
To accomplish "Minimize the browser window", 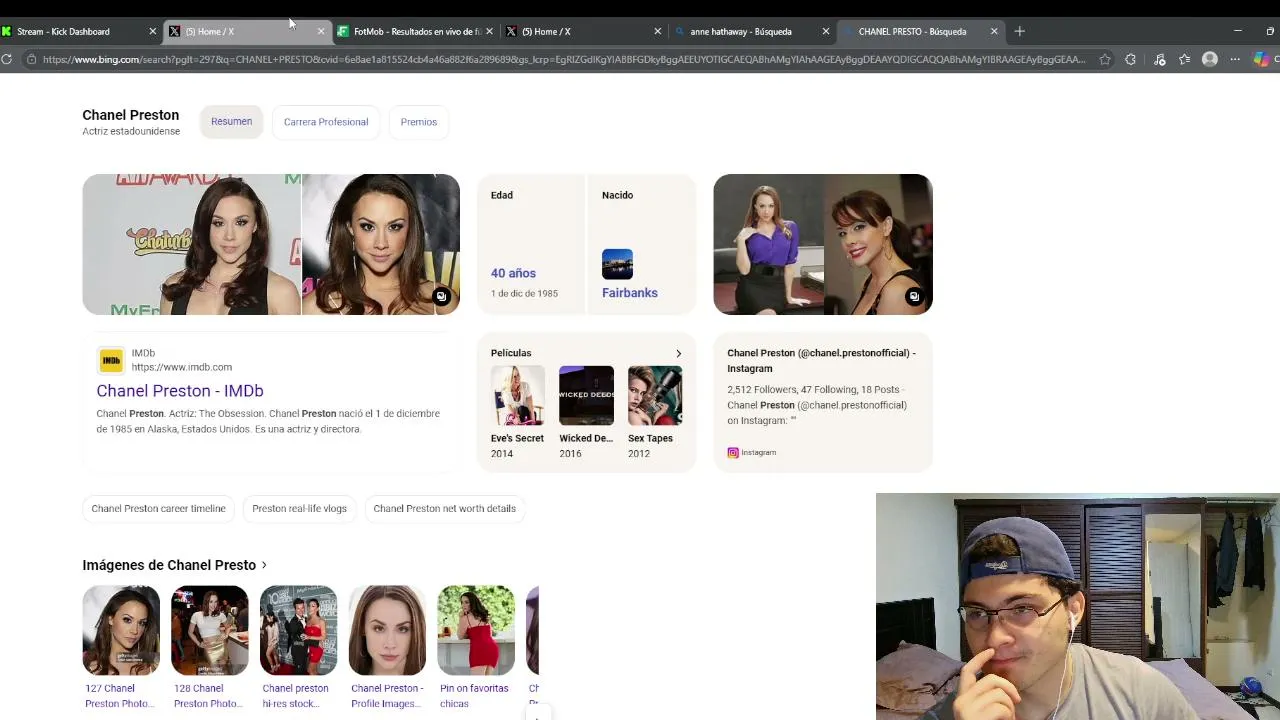I will pyautogui.click(x=1237, y=31).
